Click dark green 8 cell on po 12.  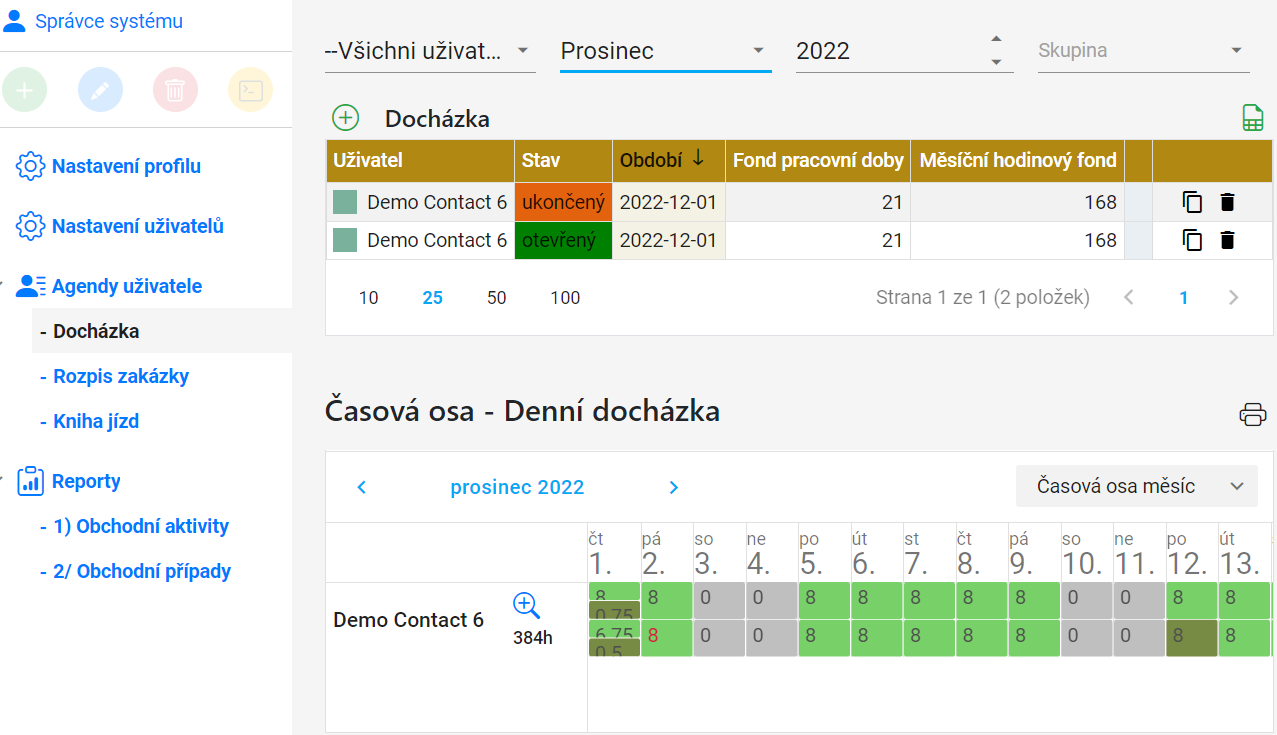1191,638
